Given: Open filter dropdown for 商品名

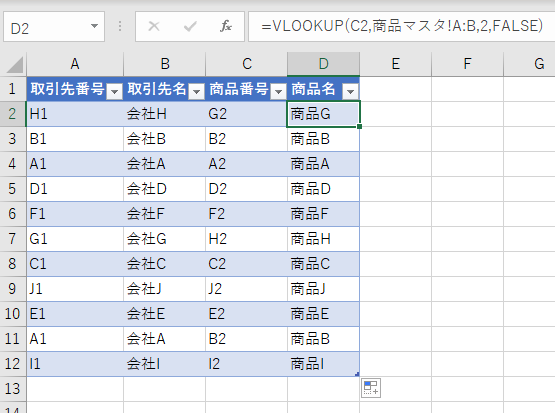Looking at the screenshot, I should (x=350, y=92).
